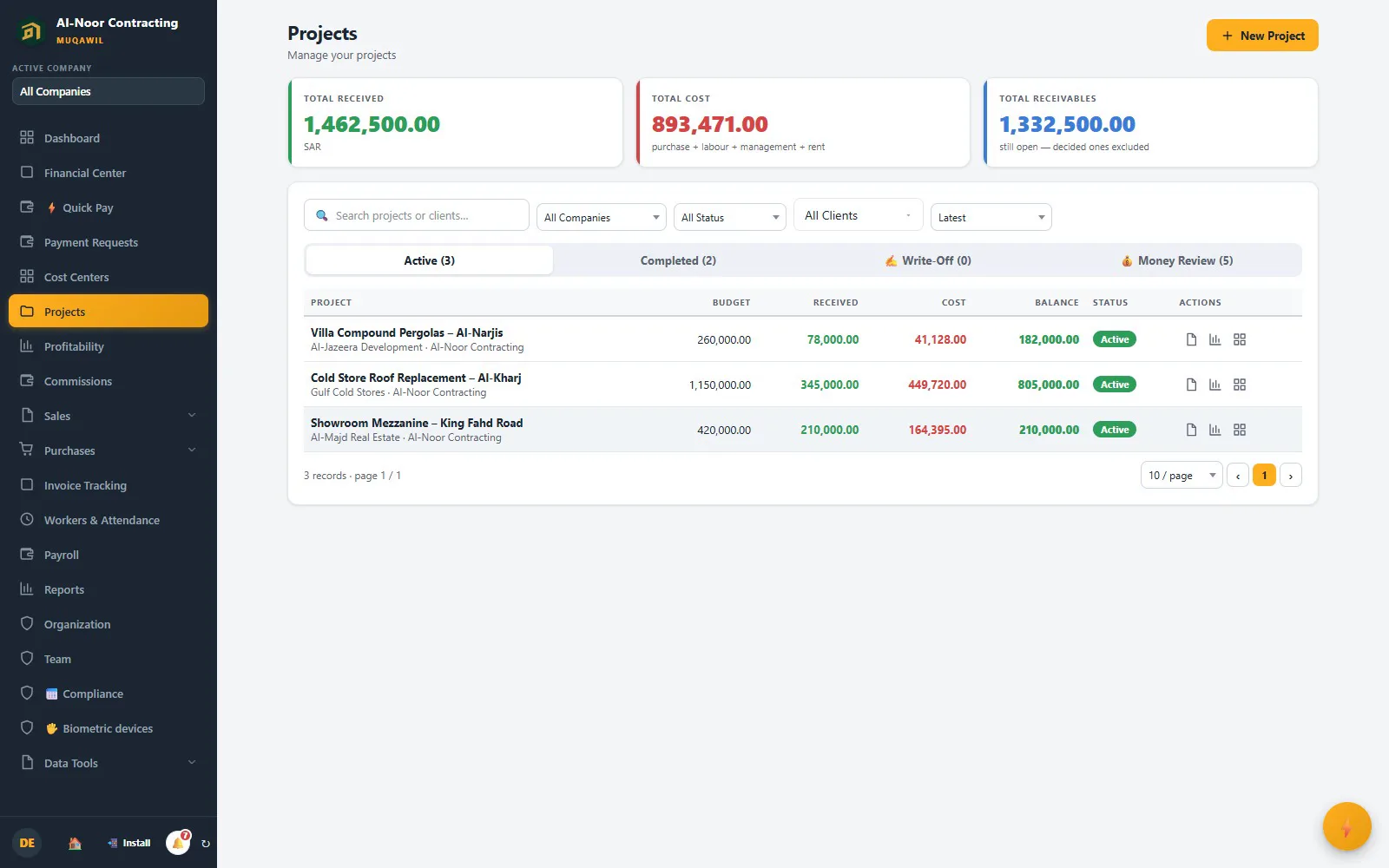Click the New Project button
The height and width of the screenshot is (868, 1389).
(x=1262, y=36)
